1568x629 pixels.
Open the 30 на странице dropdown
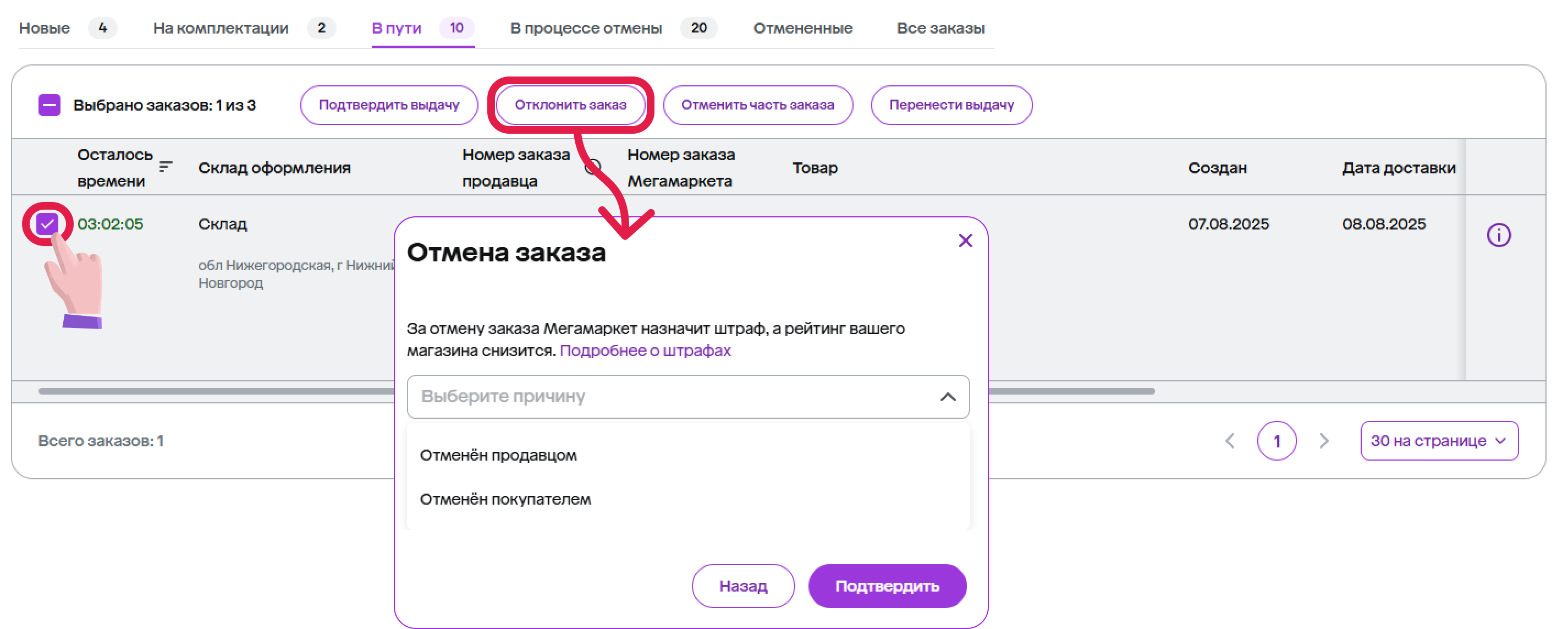(x=1438, y=440)
